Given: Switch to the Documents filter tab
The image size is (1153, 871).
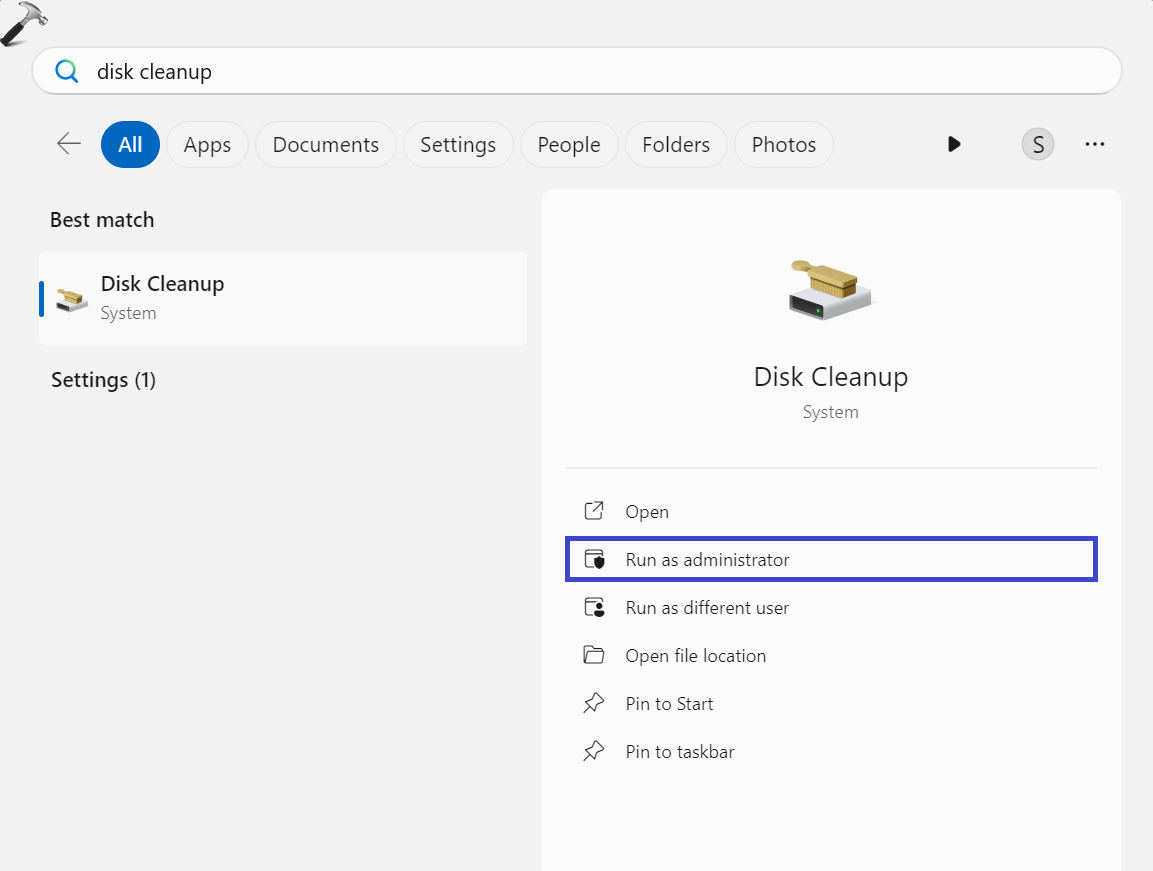Looking at the screenshot, I should tap(325, 145).
